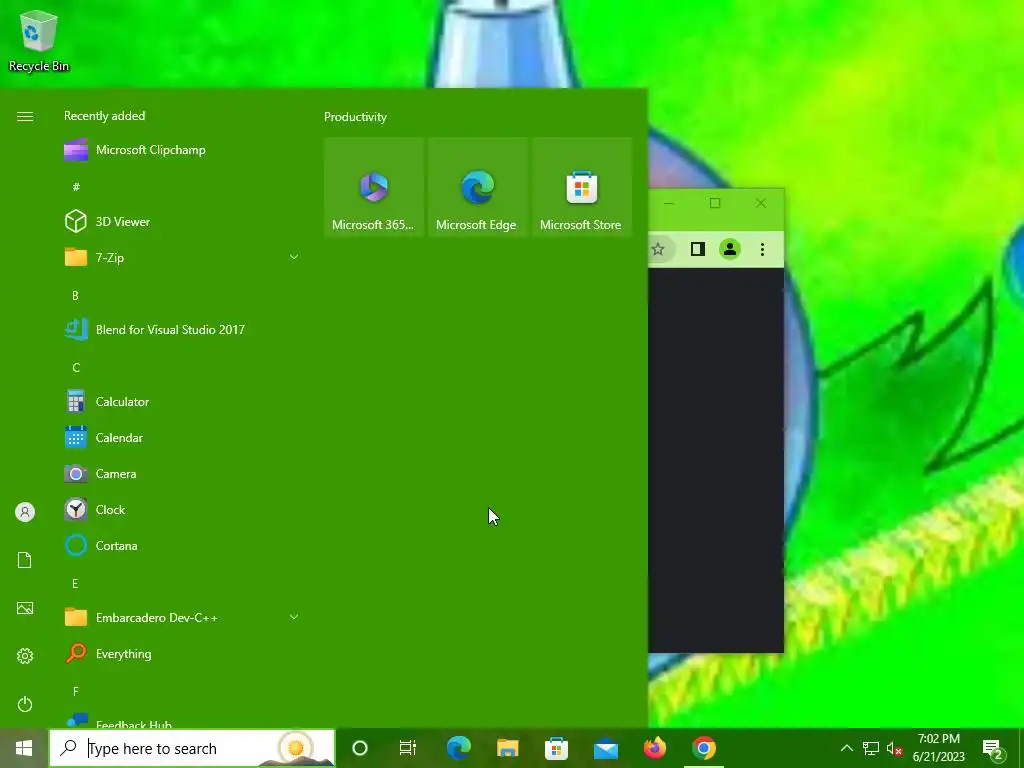Screen dimensions: 1024x768
Task: Launch Firefox from the taskbar
Action: [655, 748]
